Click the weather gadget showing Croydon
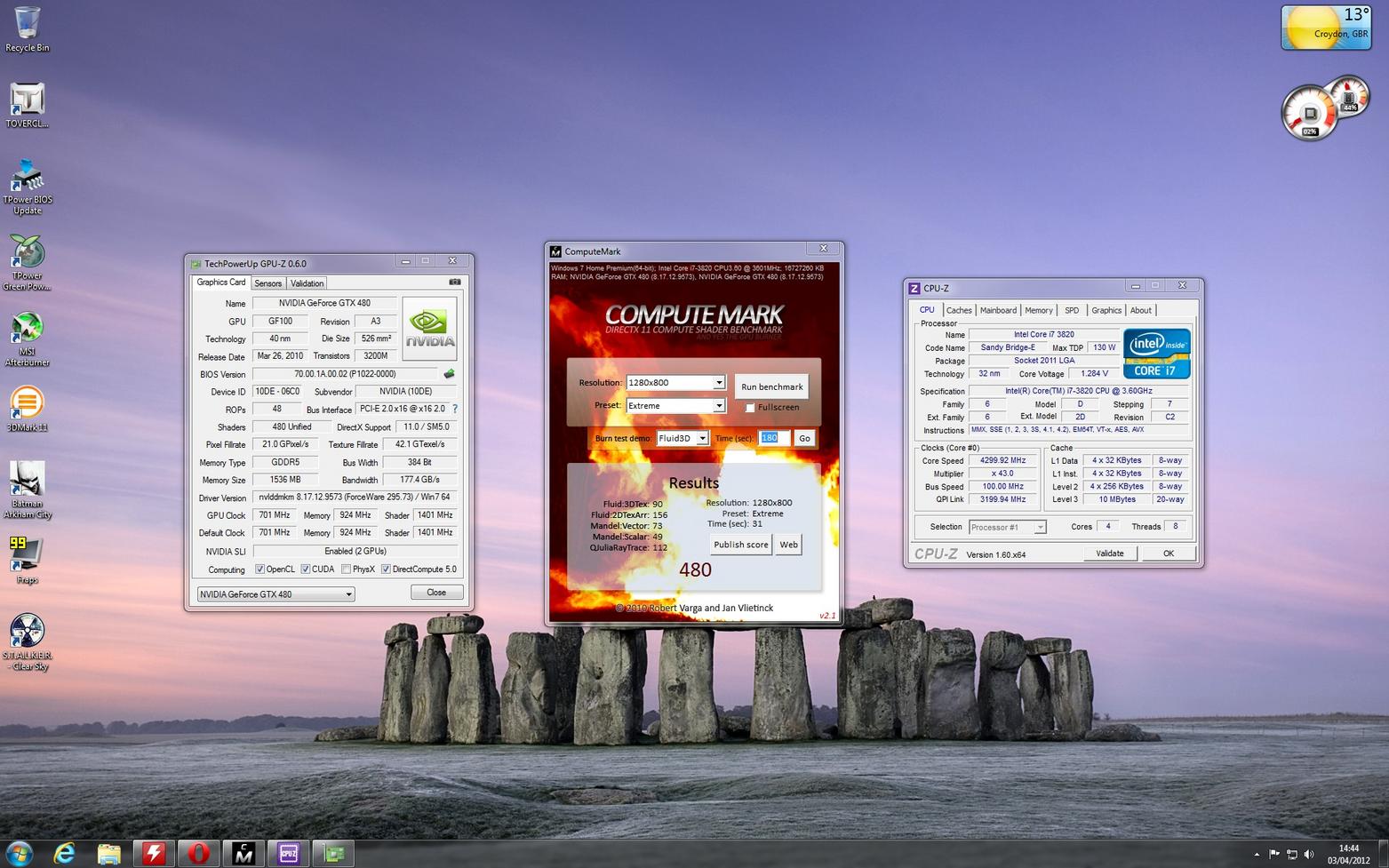This screenshot has width=1389, height=868. (x=1326, y=28)
